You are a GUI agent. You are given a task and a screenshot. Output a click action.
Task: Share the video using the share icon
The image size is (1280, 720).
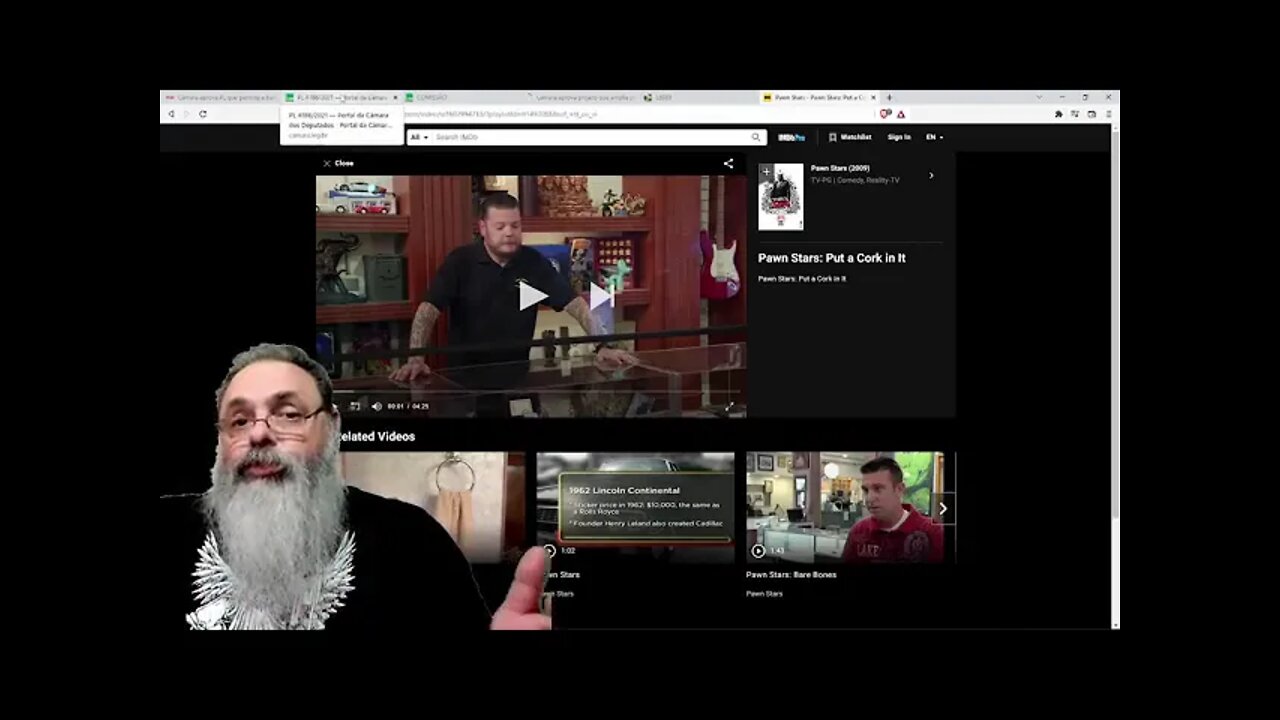coord(728,163)
